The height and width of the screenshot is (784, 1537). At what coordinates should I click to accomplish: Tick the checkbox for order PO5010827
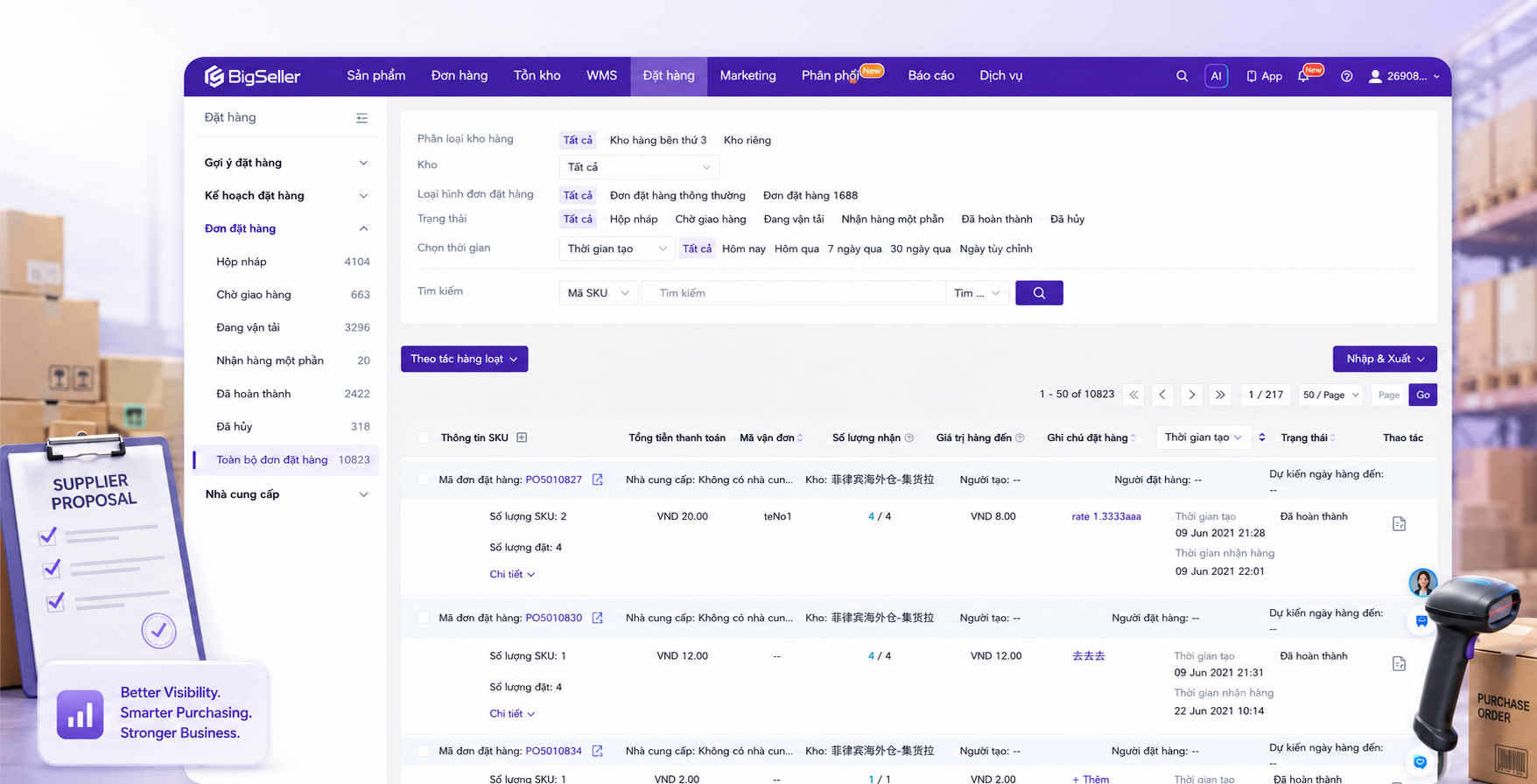click(424, 479)
